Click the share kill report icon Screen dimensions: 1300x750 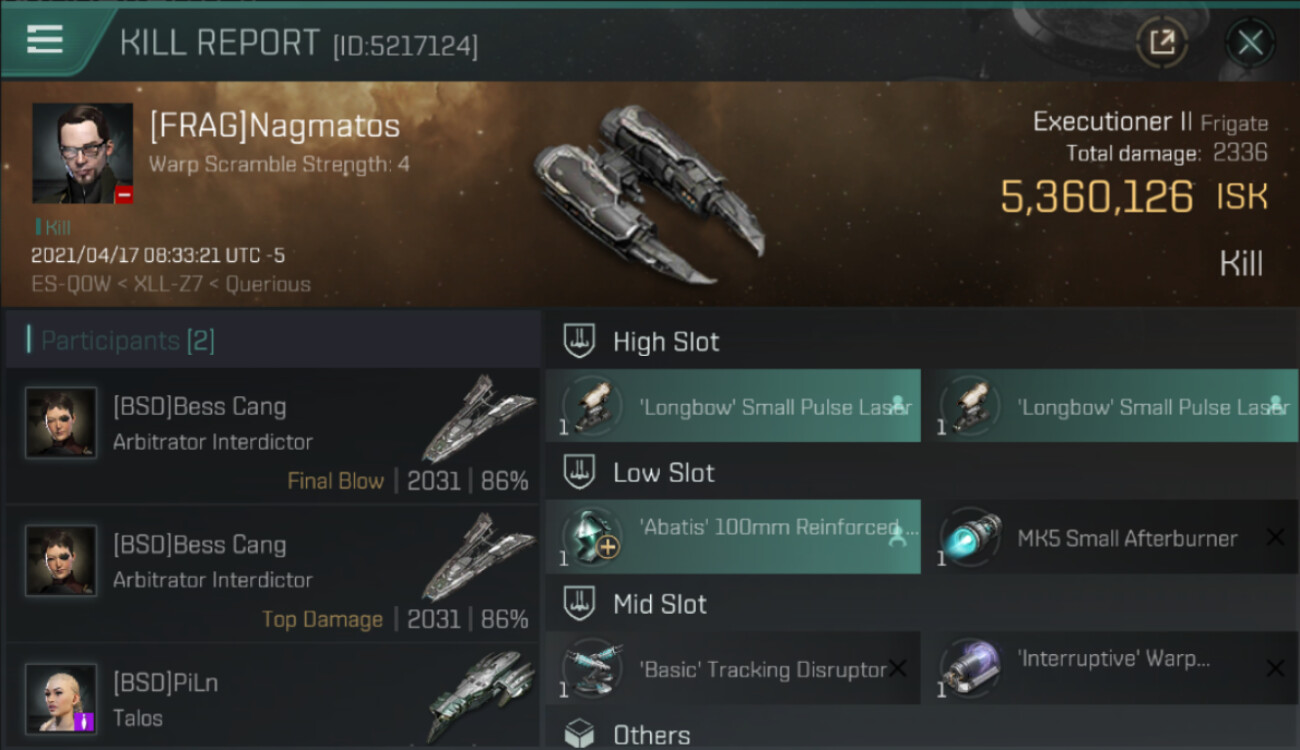tap(1162, 42)
